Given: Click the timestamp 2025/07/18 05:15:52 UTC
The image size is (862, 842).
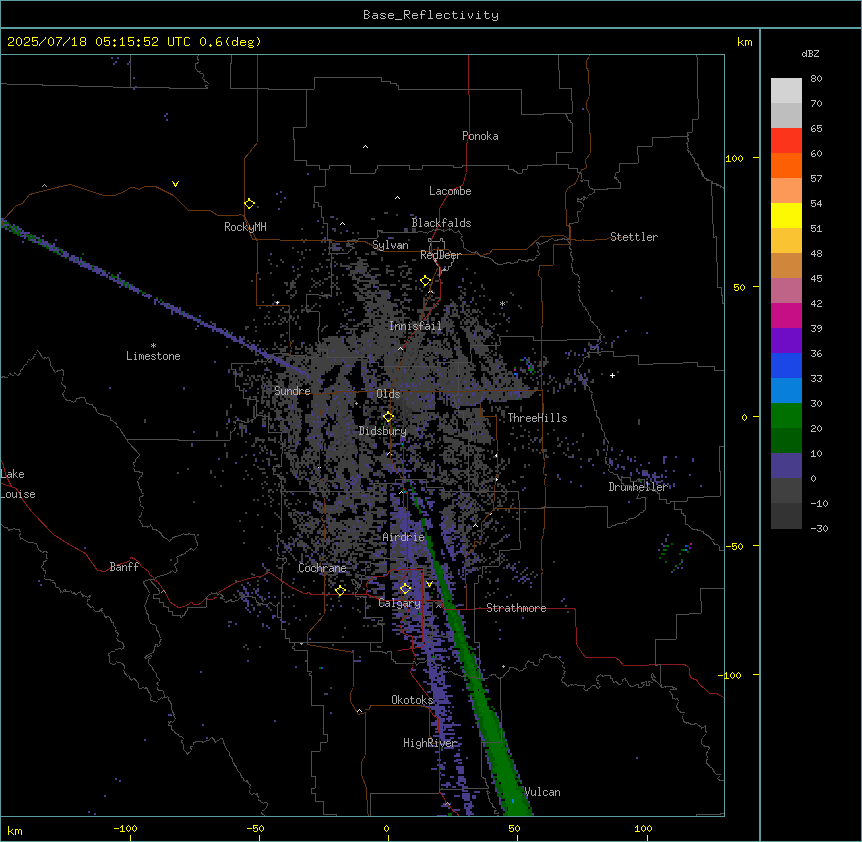Looking at the screenshot, I should (x=99, y=42).
